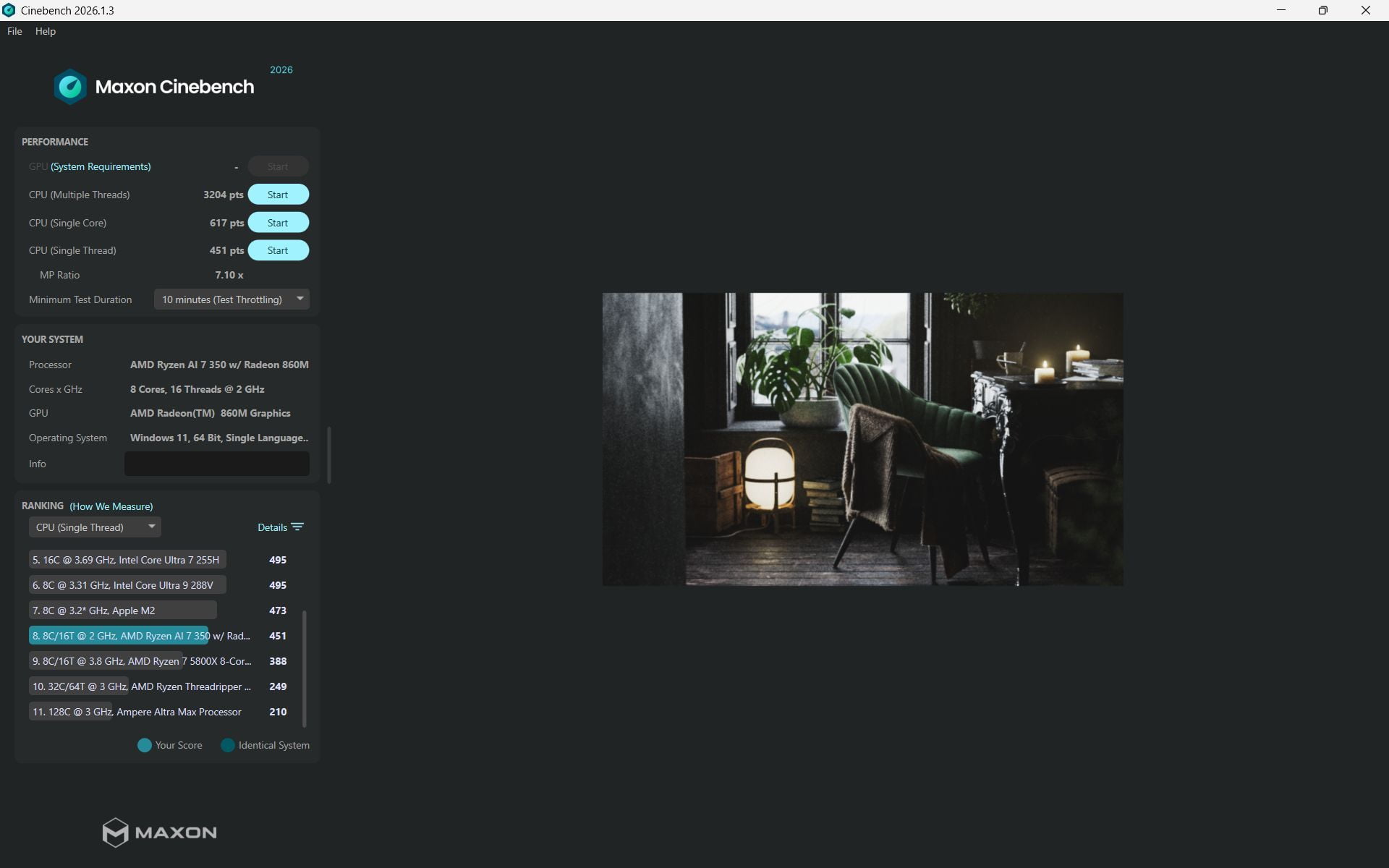Click the 451 pts single thread score
1389x868 pixels.
227,250
